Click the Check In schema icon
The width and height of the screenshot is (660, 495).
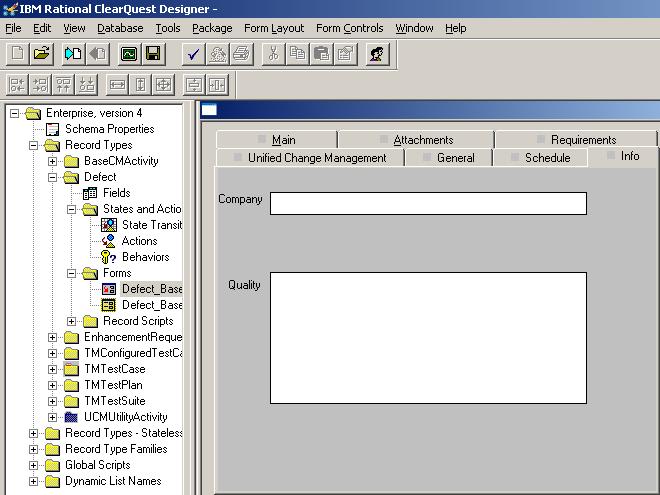pyautogui.click(x=98, y=54)
